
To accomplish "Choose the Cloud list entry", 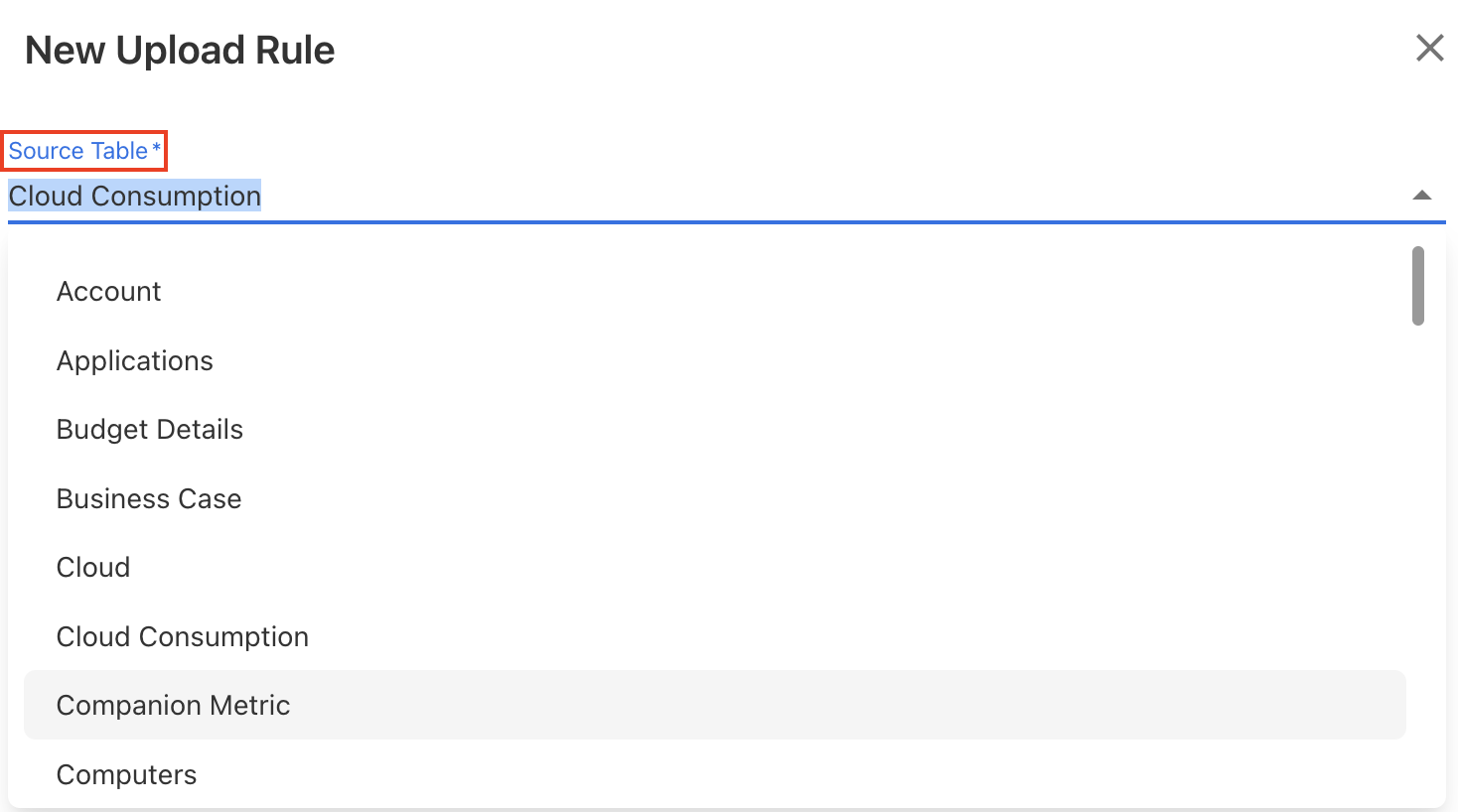I will coord(93,568).
